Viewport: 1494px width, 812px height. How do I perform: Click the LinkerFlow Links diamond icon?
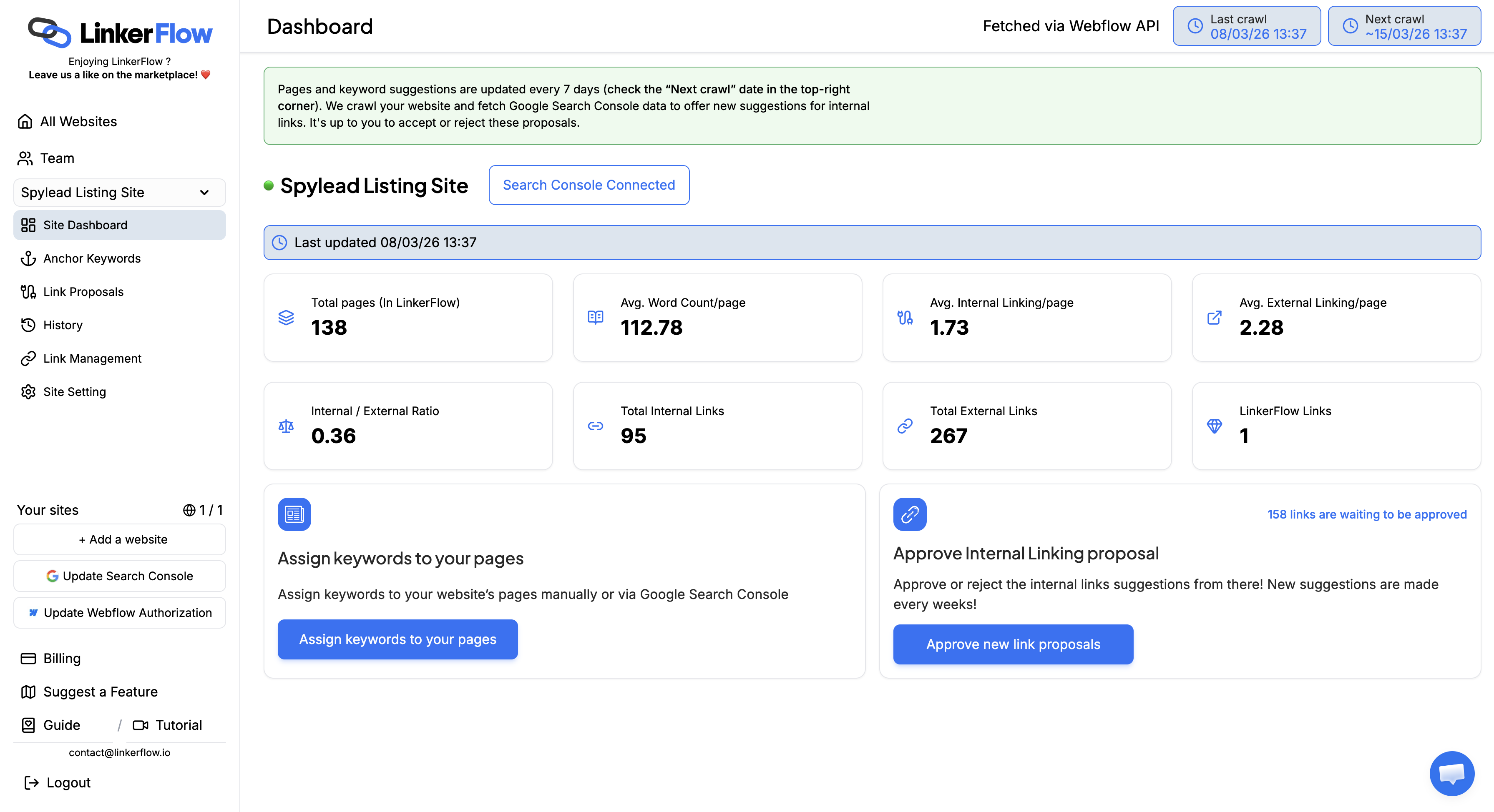[1214, 426]
